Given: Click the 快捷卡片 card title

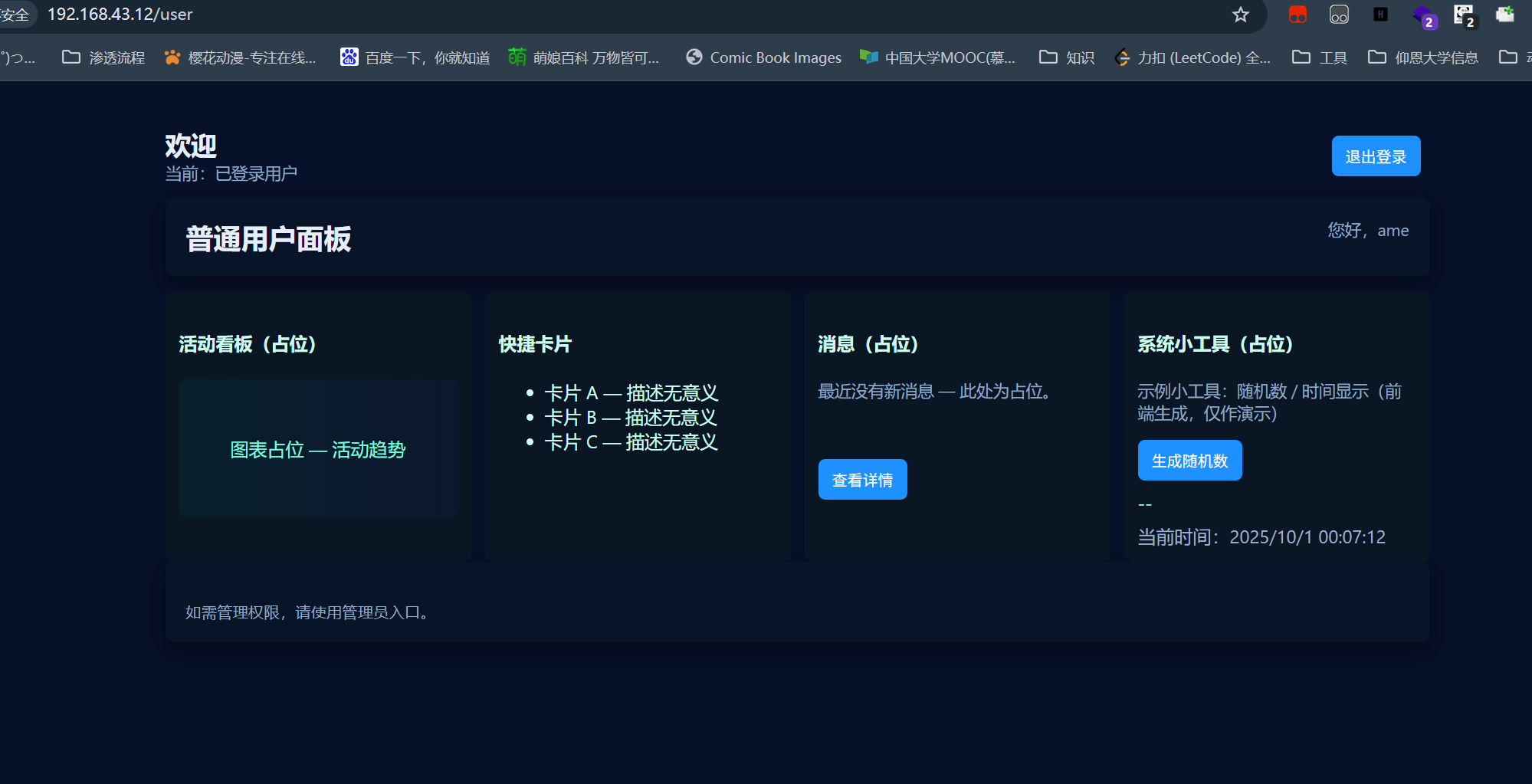Looking at the screenshot, I should 536,344.
